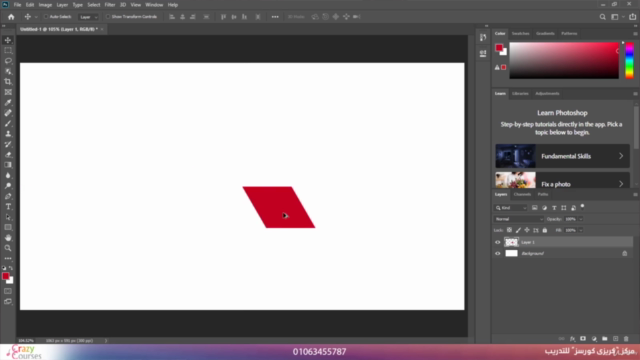
Task: Select the History Brush tool
Action: 8,144
